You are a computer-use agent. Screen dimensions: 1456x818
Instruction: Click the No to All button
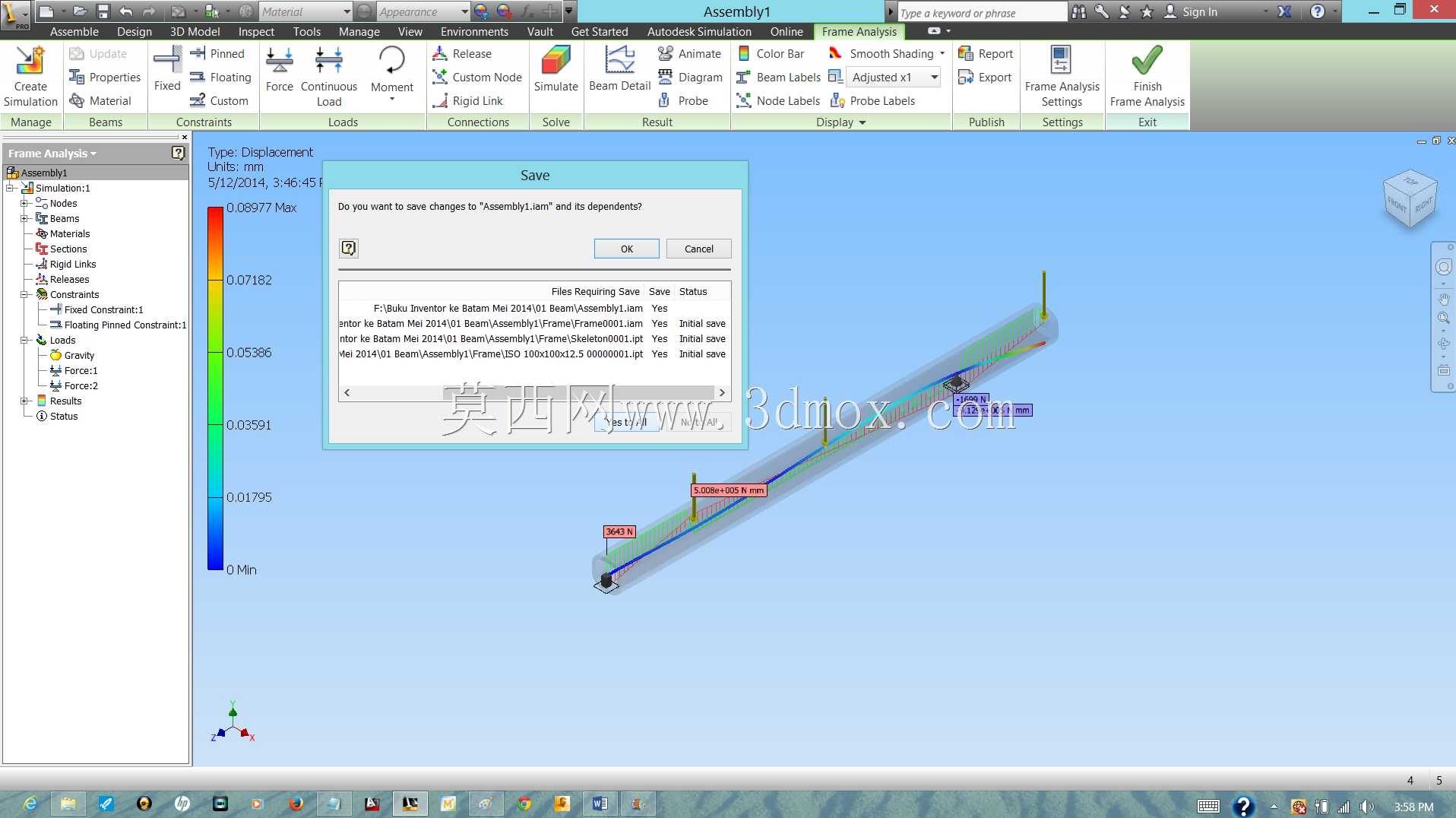coord(699,422)
